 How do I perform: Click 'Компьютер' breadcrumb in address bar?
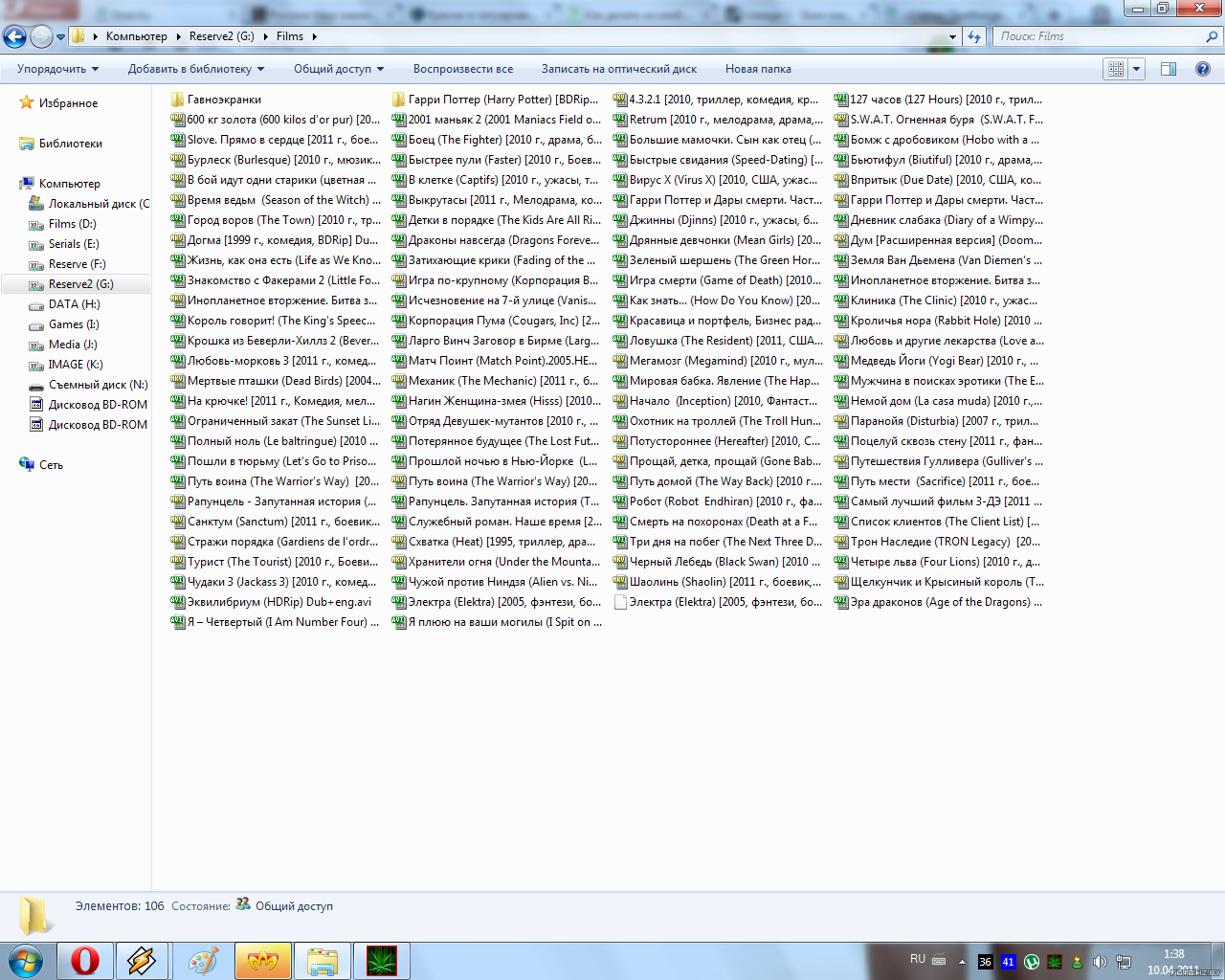click(136, 36)
